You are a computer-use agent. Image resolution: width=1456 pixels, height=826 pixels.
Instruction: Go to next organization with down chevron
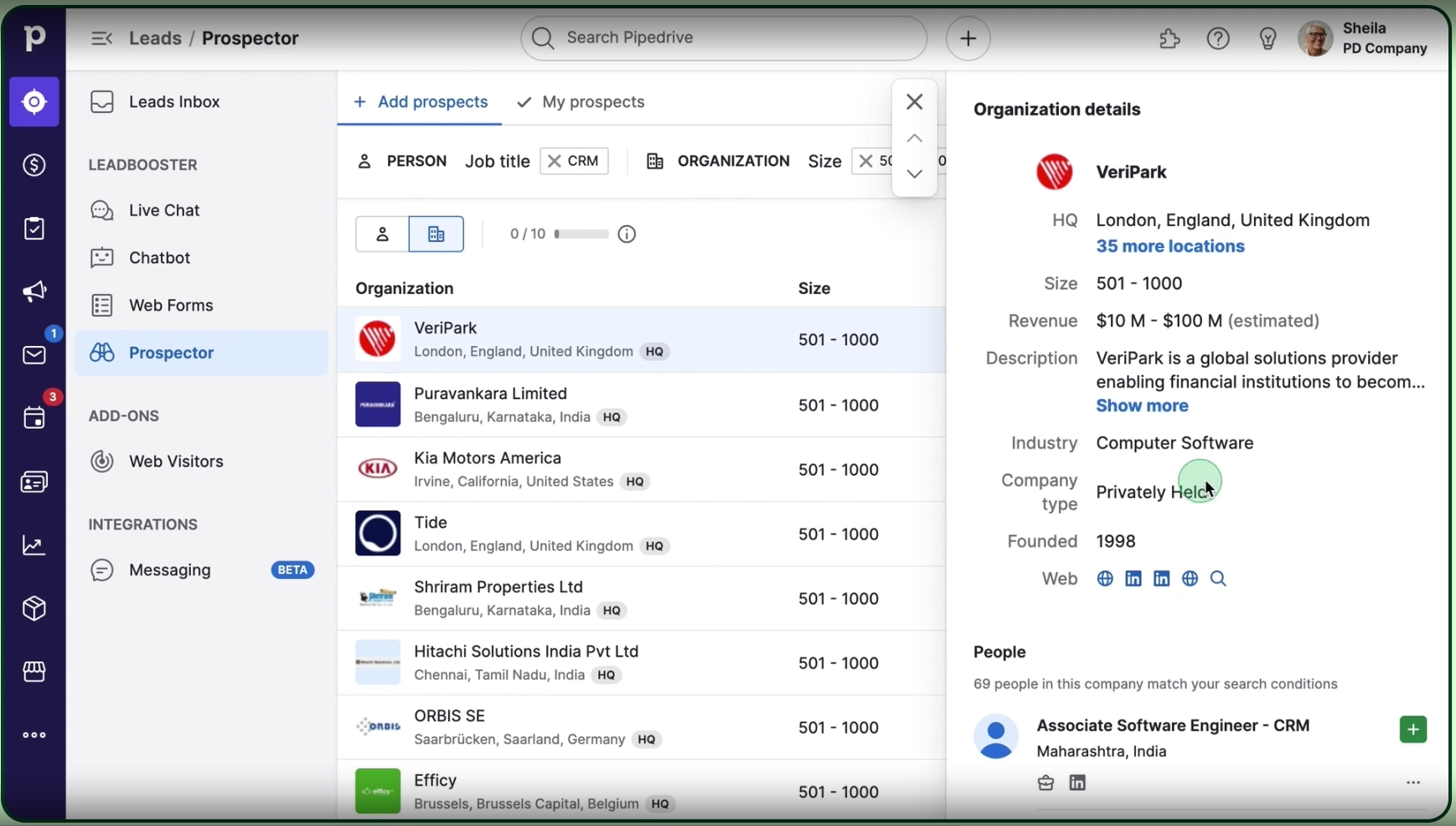click(x=915, y=174)
